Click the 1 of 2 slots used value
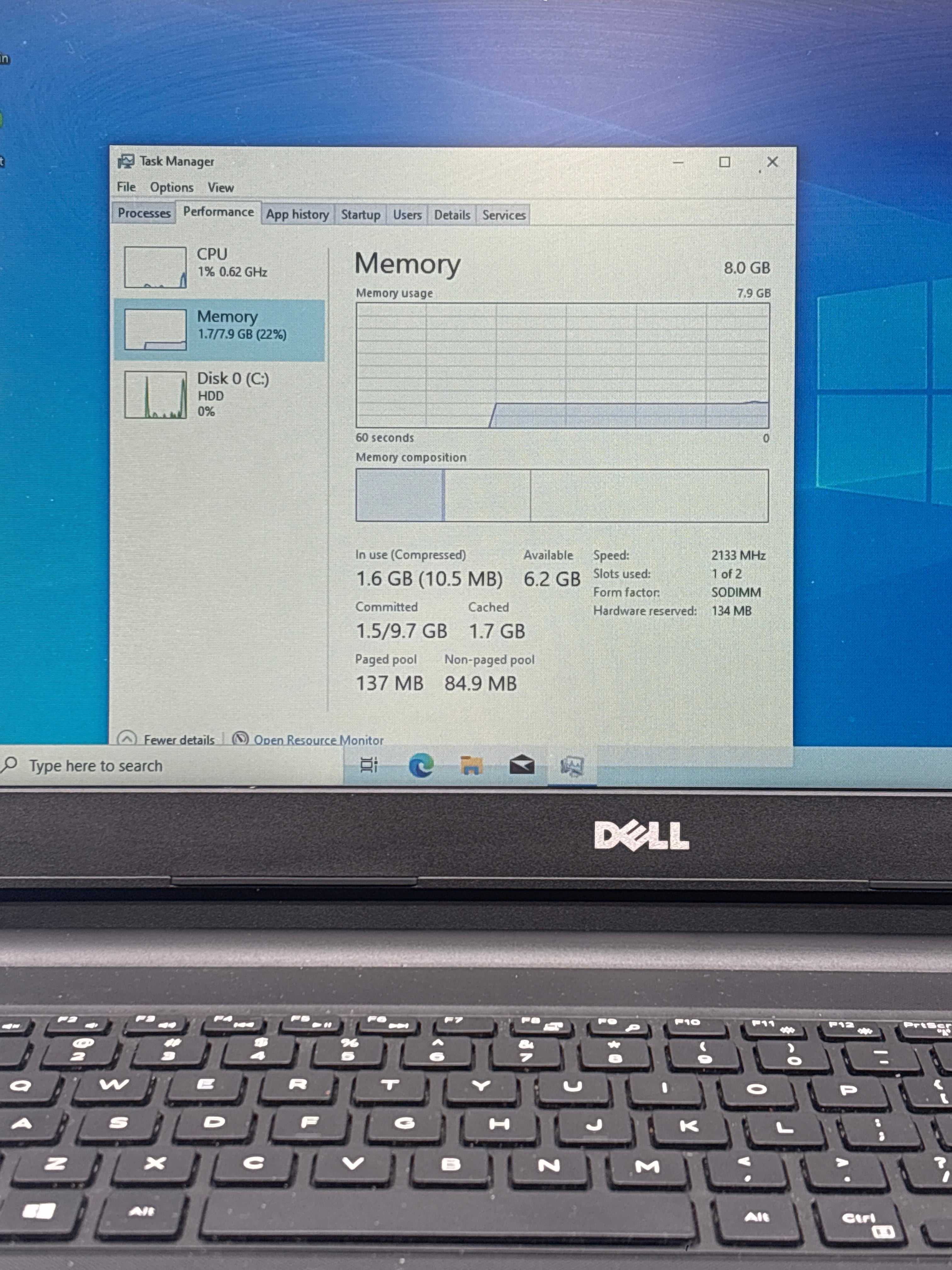This screenshot has height=1270, width=952. click(727, 574)
